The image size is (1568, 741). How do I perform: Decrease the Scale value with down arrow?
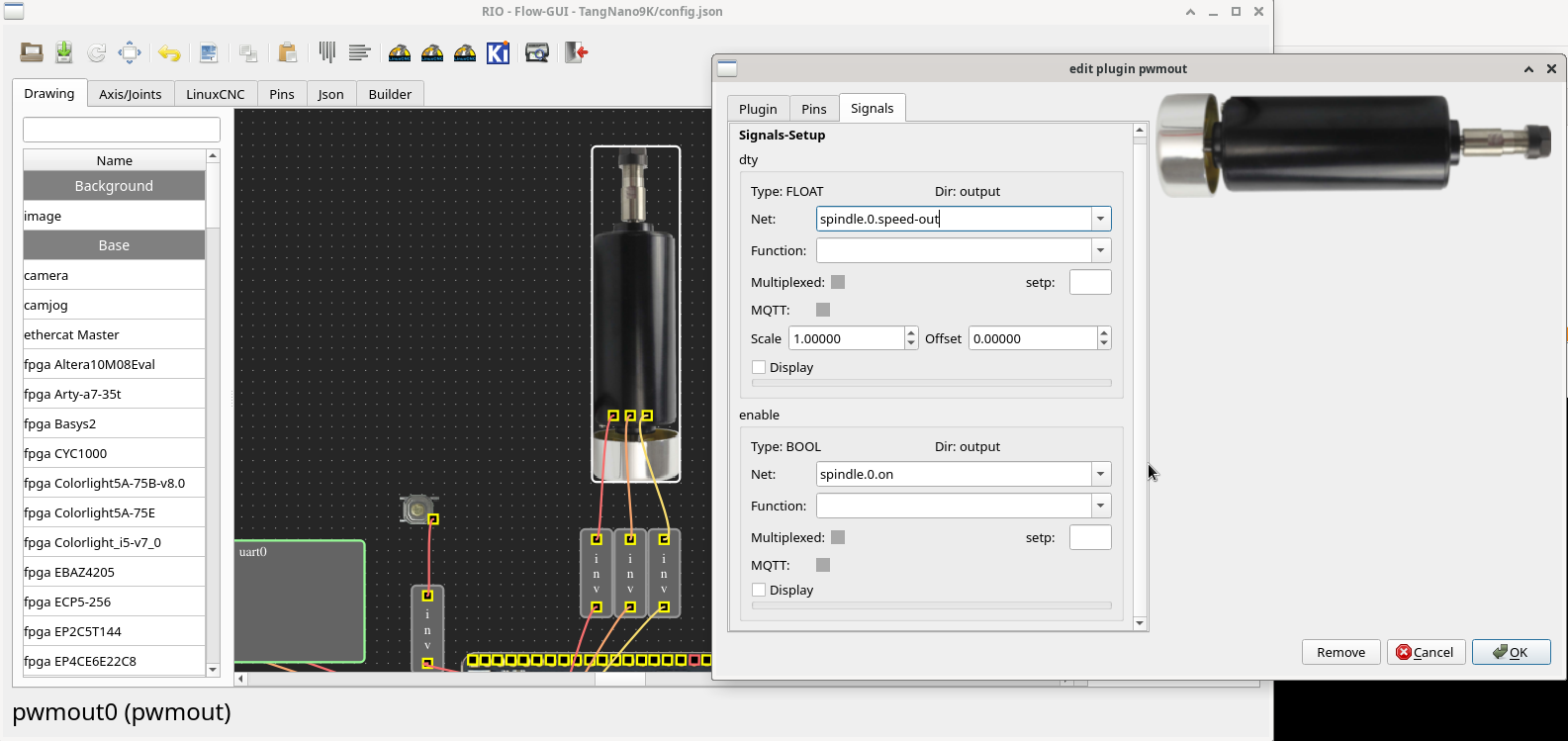click(x=911, y=344)
